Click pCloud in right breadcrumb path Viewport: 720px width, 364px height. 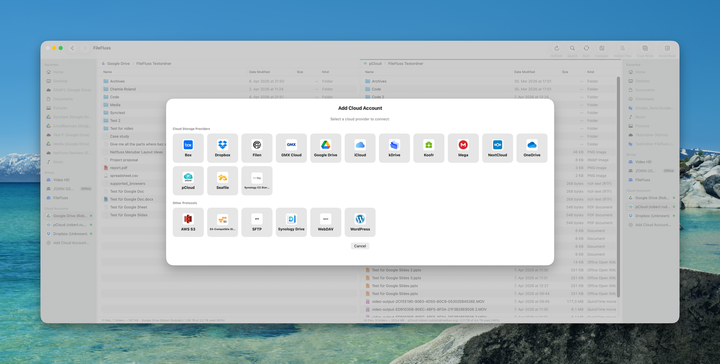point(375,64)
